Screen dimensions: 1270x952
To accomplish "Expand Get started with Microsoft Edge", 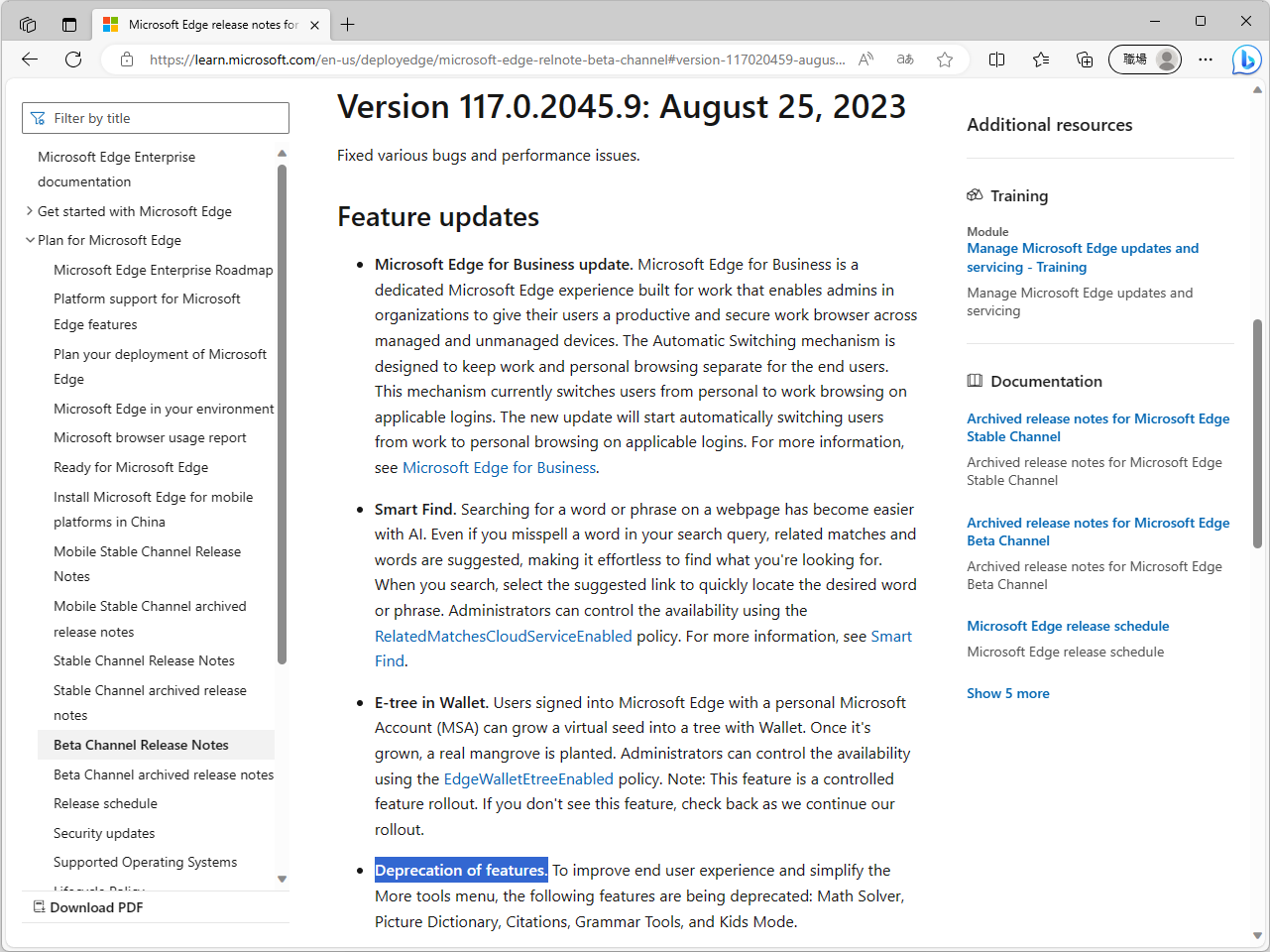I will 28,211.
